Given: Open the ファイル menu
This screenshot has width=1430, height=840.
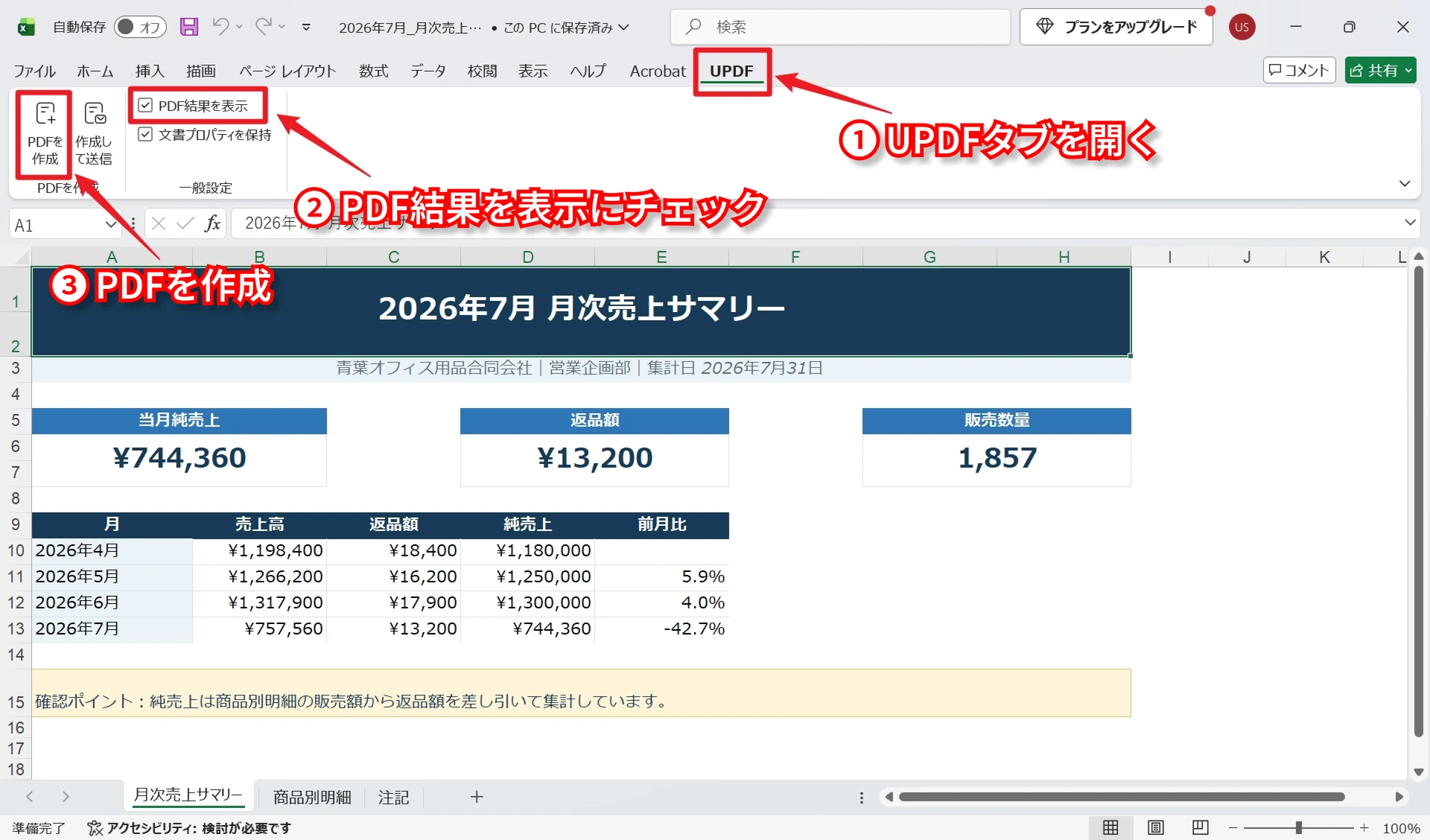Looking at the screenshot, I should [34, 71].
